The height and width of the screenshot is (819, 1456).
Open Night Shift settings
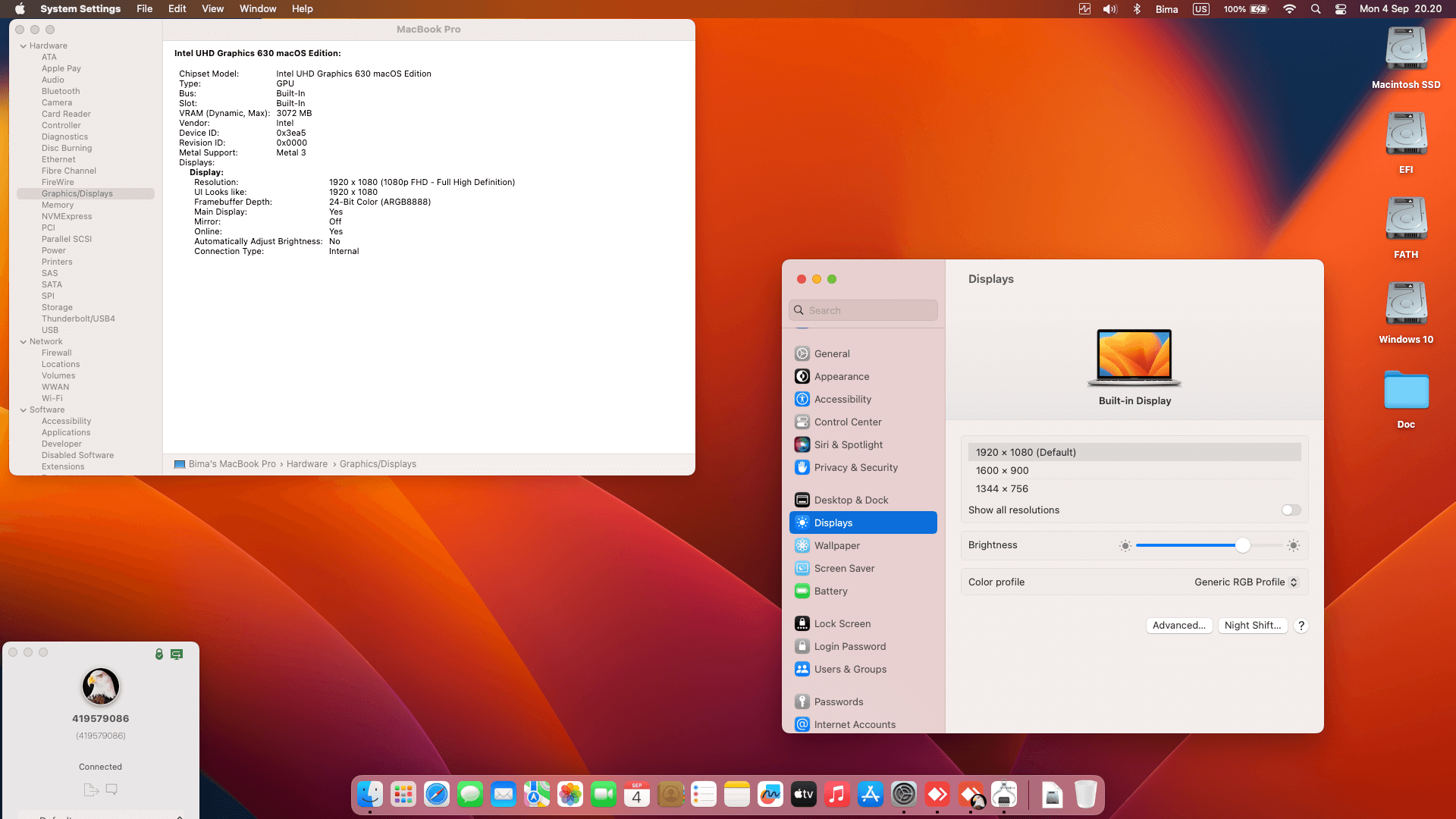click(1253, 626)
